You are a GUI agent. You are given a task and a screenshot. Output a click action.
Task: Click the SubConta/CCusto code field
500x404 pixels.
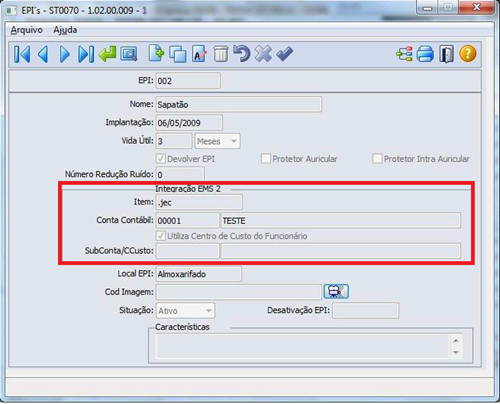pos(188,251)
